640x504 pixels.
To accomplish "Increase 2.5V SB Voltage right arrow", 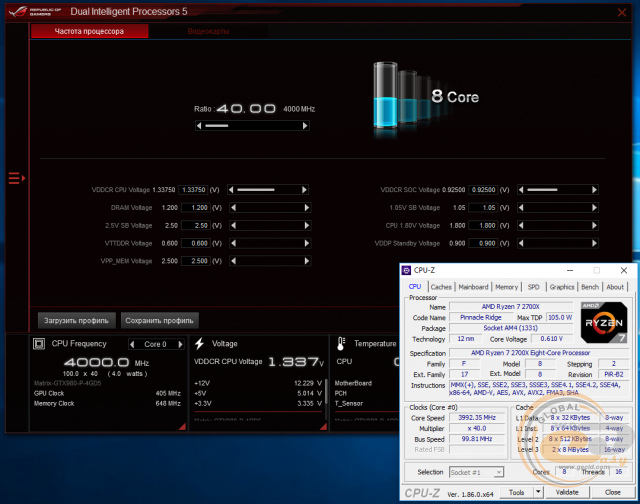I will [x=307, y=225].
